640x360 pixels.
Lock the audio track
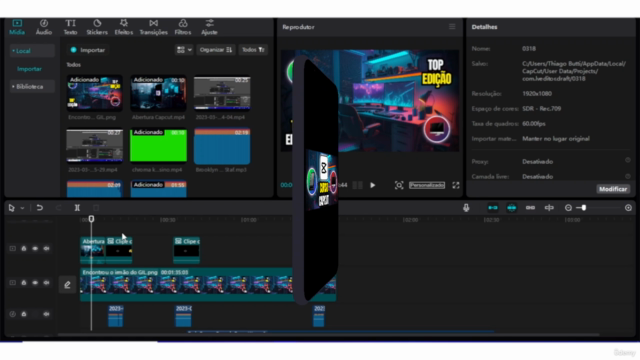[x=24, y=314]
